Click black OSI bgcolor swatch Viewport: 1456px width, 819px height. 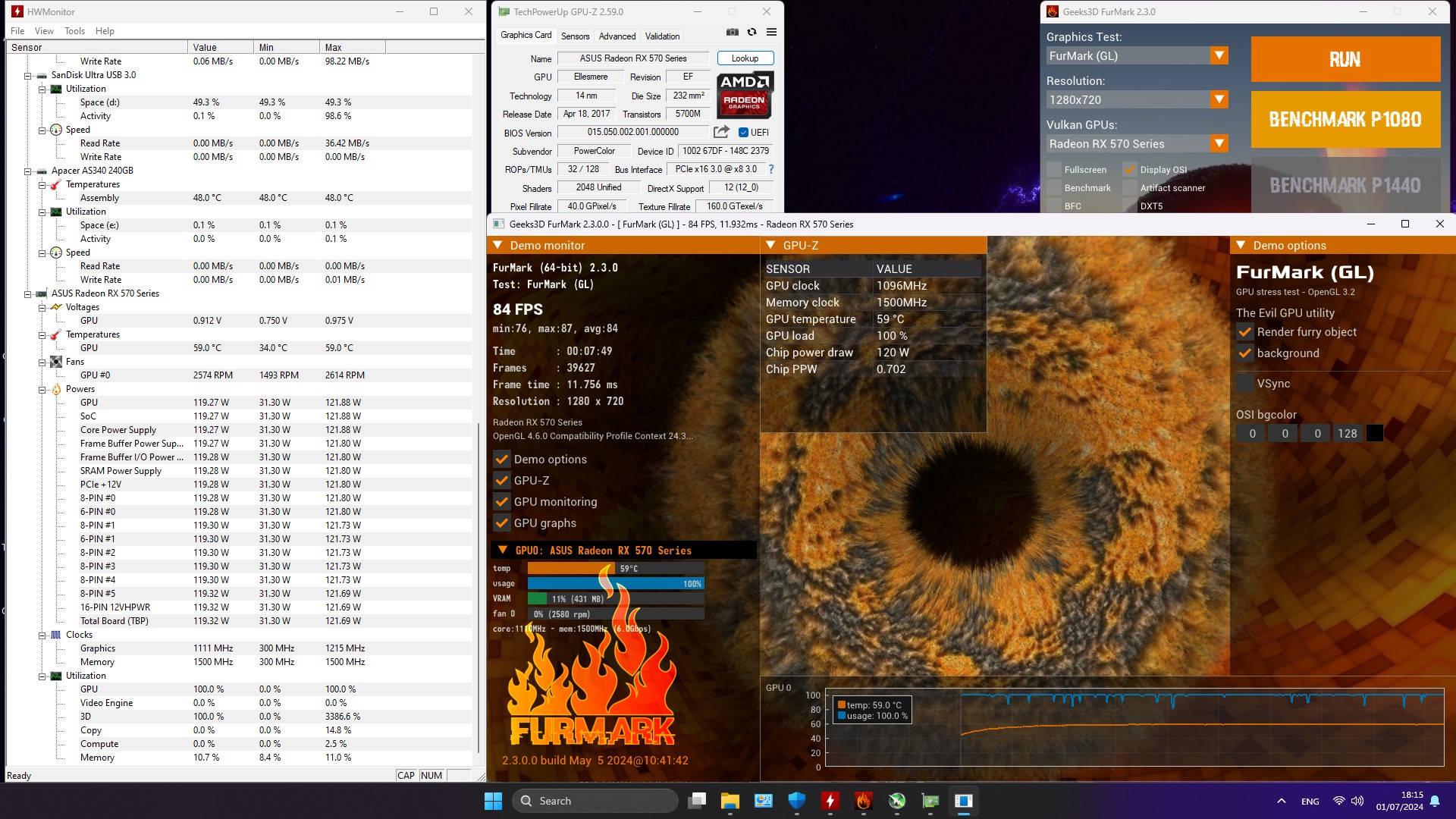pos(1374,433)
